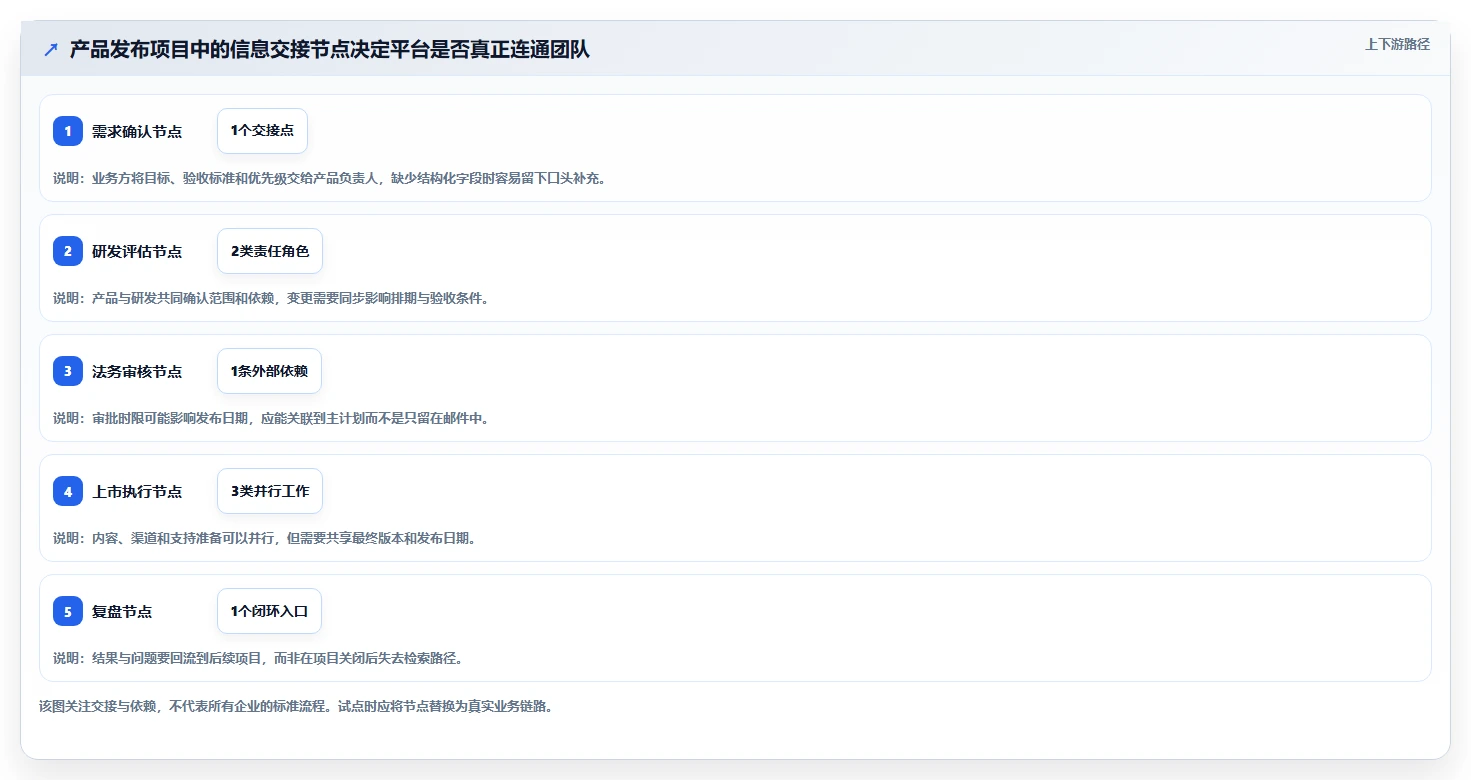This screenshot has width=1471, height=780.
Task: Click the 2类责任角色 tag
Action: pos(270,251)
